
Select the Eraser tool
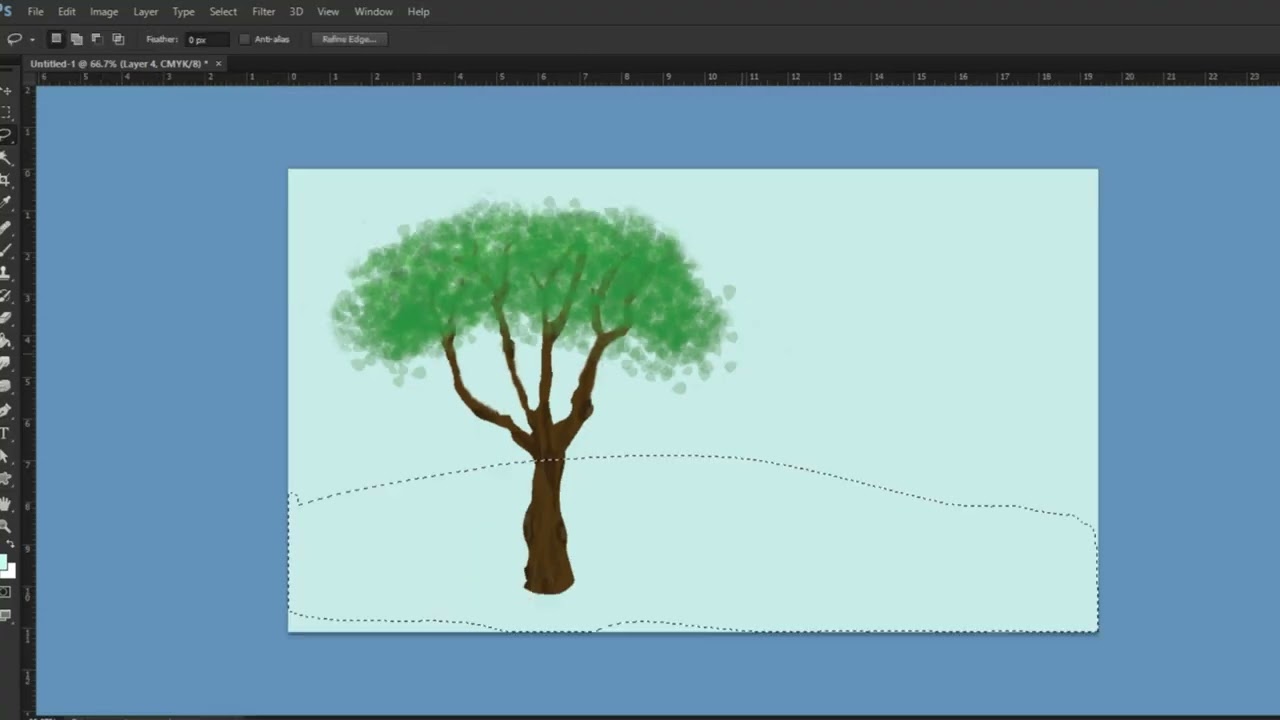click(x=5, y=318)
